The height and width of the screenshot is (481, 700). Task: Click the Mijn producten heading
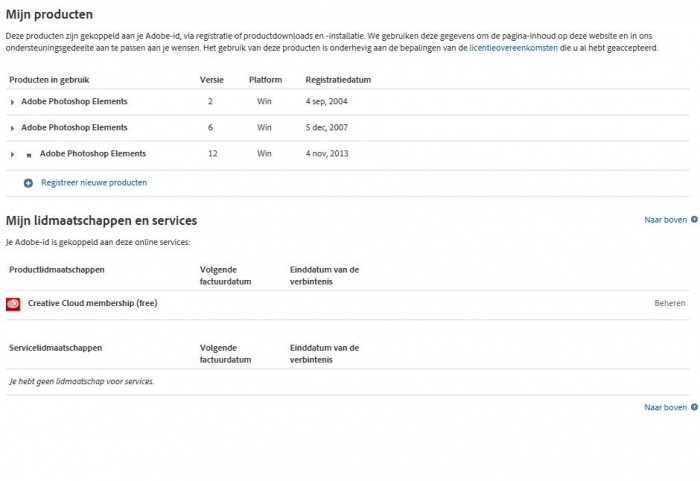coord(49,15)
